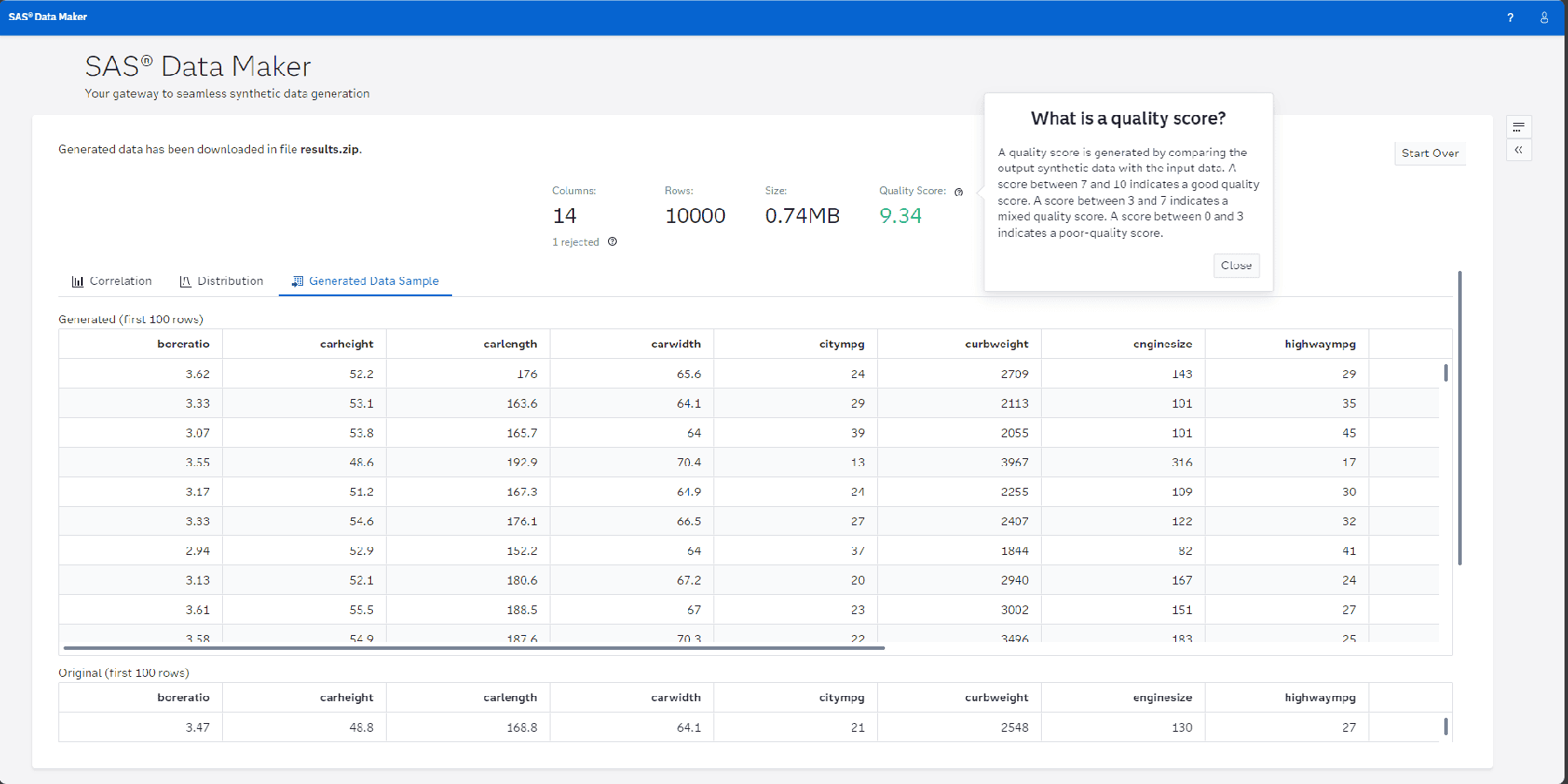This screenshot has height=784, width=1568.
Task: Select the curbweight value 2709 in first row
Action: tap(1017, 374)
